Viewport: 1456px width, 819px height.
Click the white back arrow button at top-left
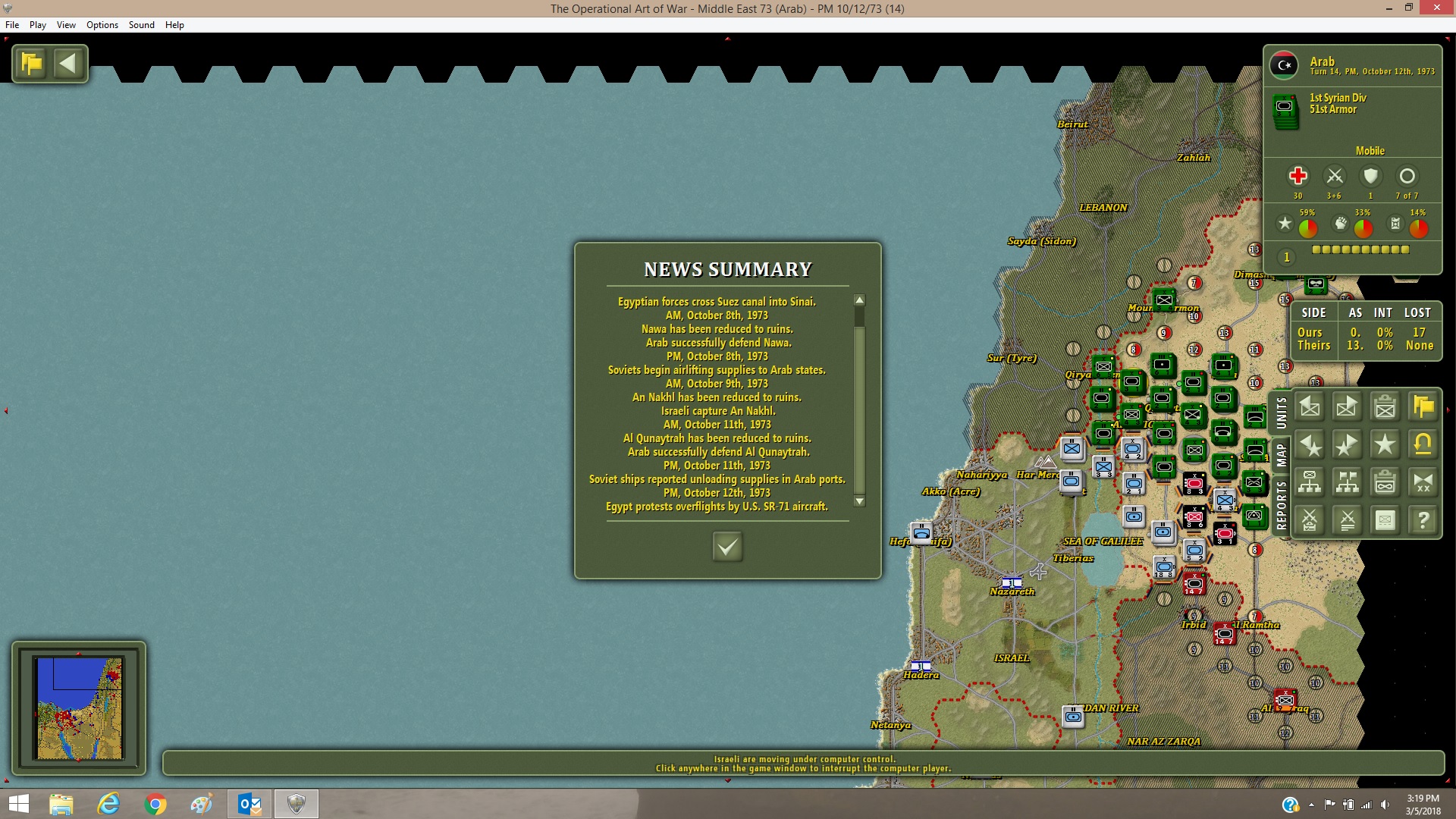(x=68, y=64)
